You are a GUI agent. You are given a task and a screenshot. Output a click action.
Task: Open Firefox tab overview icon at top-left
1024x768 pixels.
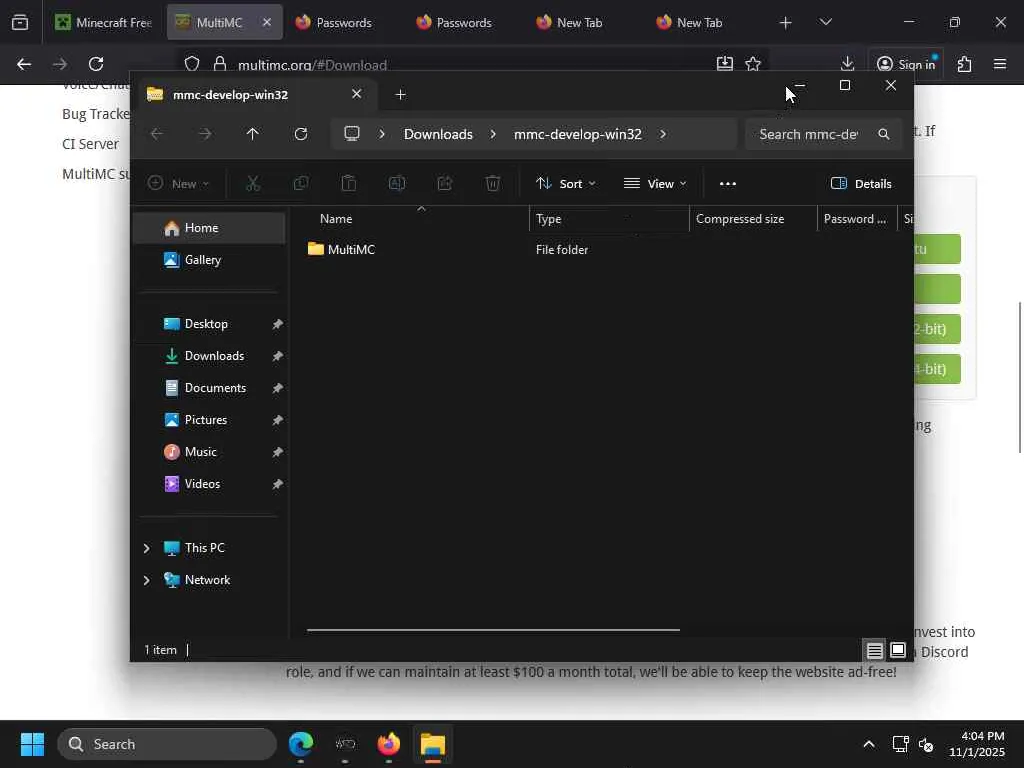pyautogui.click(x=20, y=23)
